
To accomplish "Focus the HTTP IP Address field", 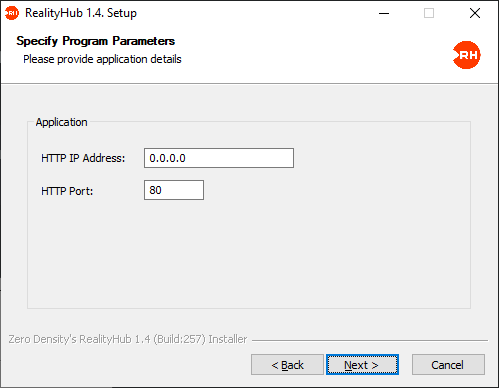I will 219,158.
